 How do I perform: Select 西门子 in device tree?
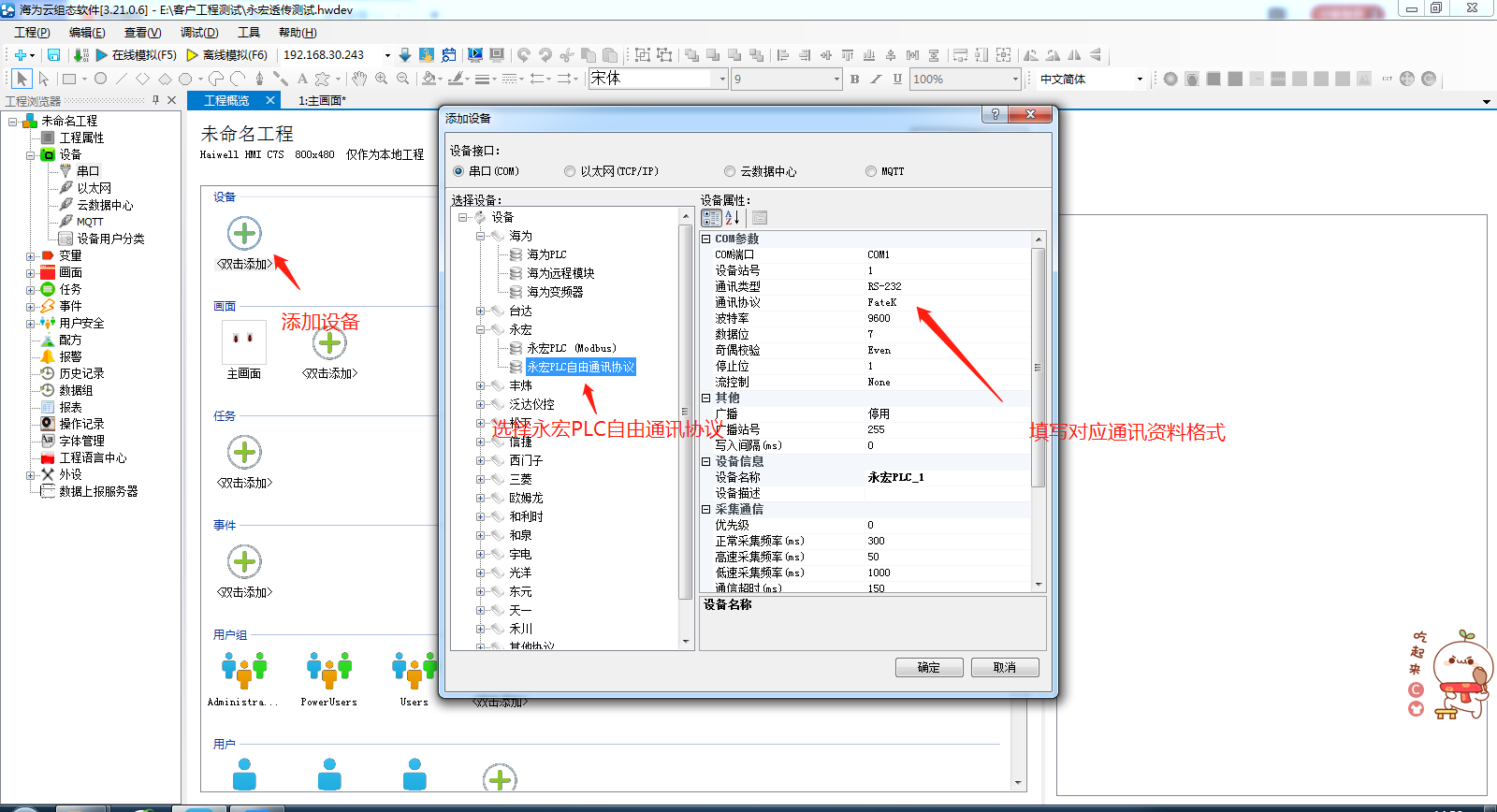pos(526,460)
